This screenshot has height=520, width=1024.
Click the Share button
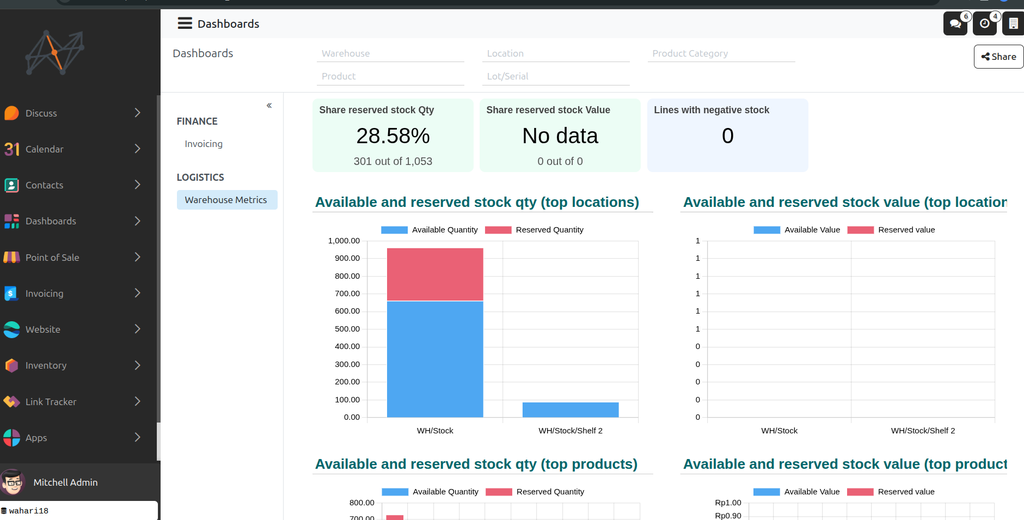[998, 57]
